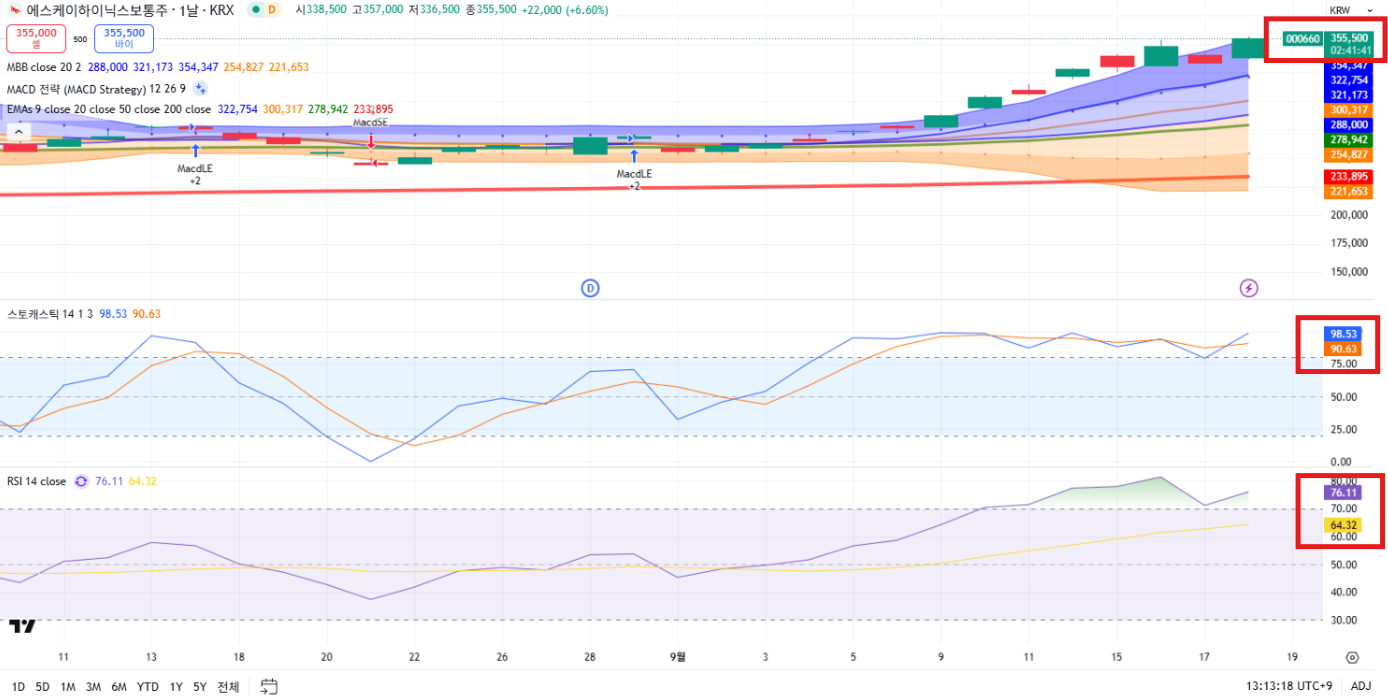Viewport: 1388px width, 698px height.
Task: Click the 254,827 orange price axis label
Action: (x=1349, y=155)
